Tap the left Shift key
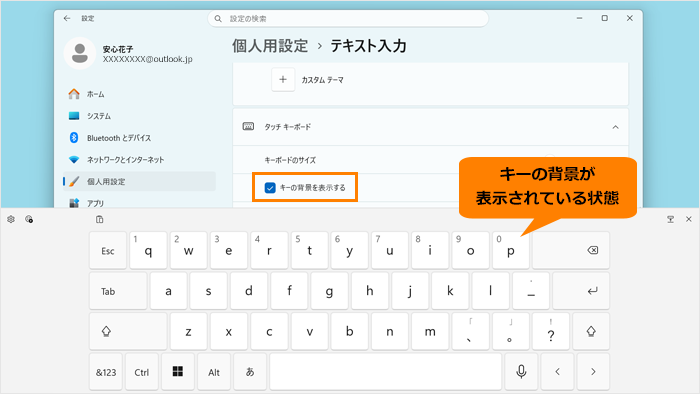 (128, 332)
